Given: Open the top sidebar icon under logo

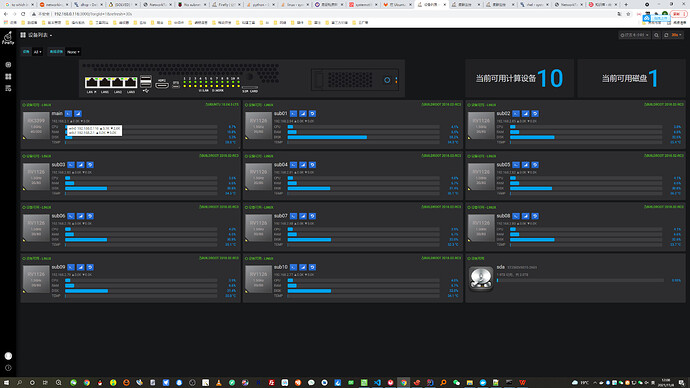Looking at the screenshot, I should (8, 65).
